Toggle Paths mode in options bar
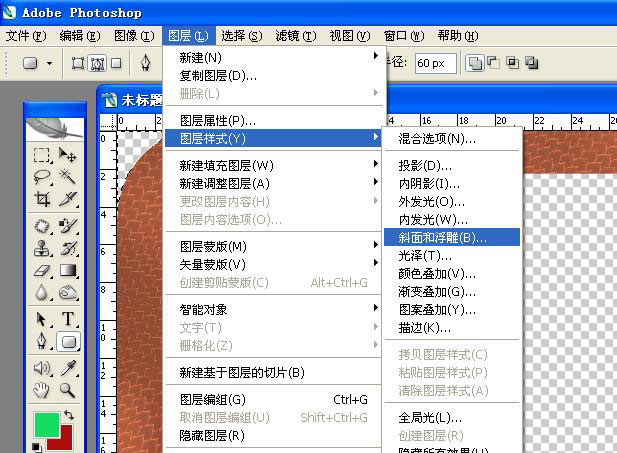The height and width of the screenshot is (453, 617). point(97,63)
